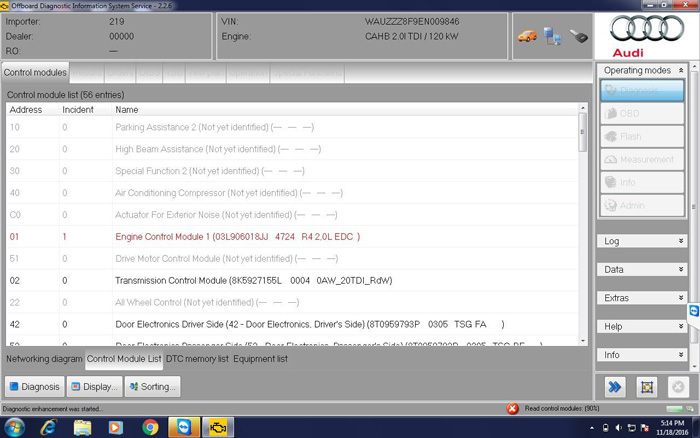This screenshot has width=700, height=438.
Task: Select Engine Control Module 1 row
Action: pyautogui.click(x=292, y=237)
